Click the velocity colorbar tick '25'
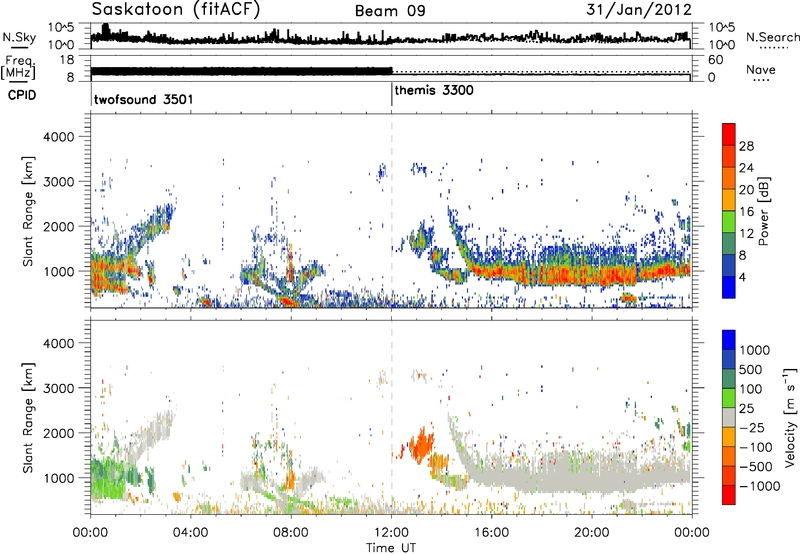Image resolution: width=800 pixels, height=554 pixels. [x=747, y=409]
